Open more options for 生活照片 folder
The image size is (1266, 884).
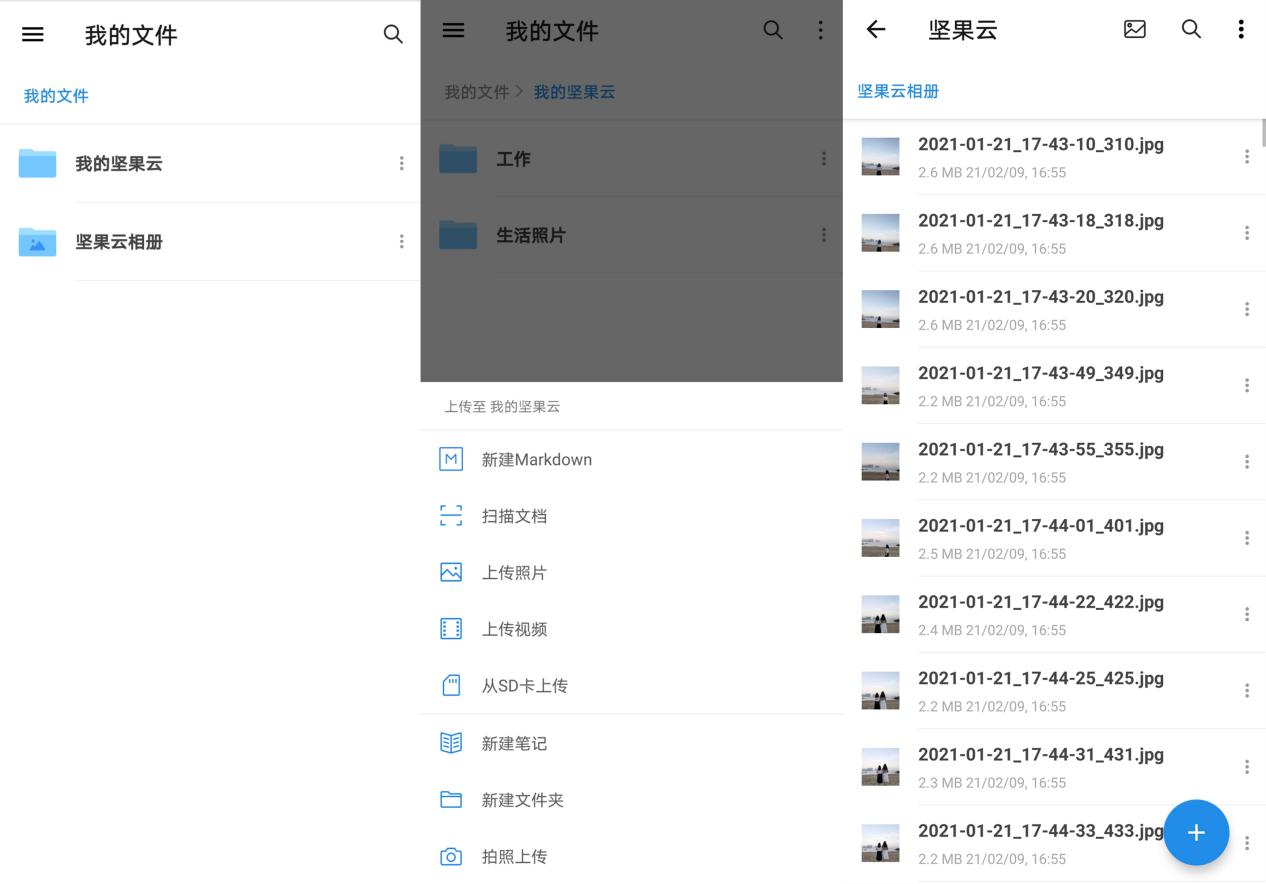[823, 235]
